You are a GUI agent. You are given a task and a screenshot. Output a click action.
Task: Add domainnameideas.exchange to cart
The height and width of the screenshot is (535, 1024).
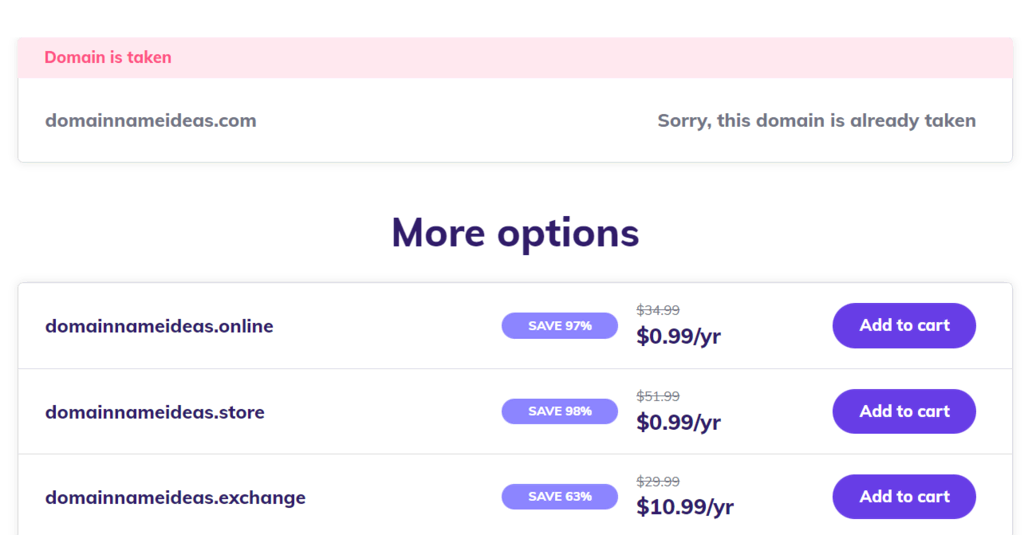tap(904, 497)
